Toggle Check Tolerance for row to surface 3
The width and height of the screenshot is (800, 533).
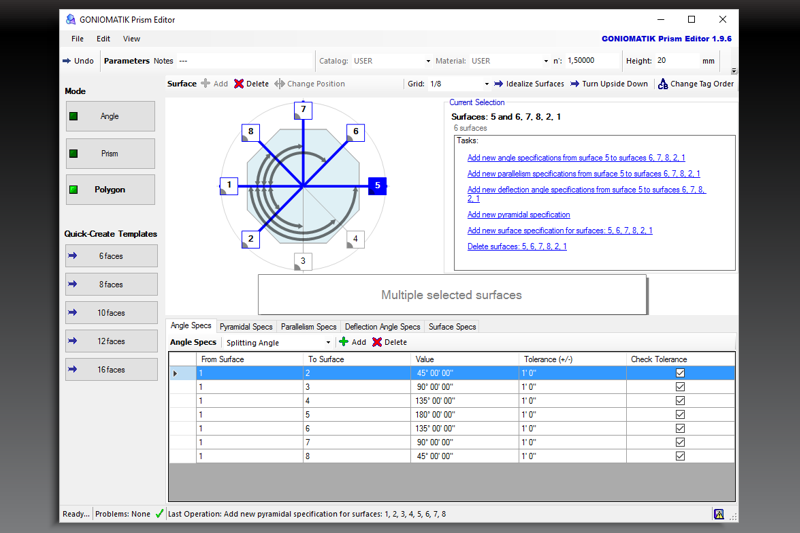click(x=680, y=387)
